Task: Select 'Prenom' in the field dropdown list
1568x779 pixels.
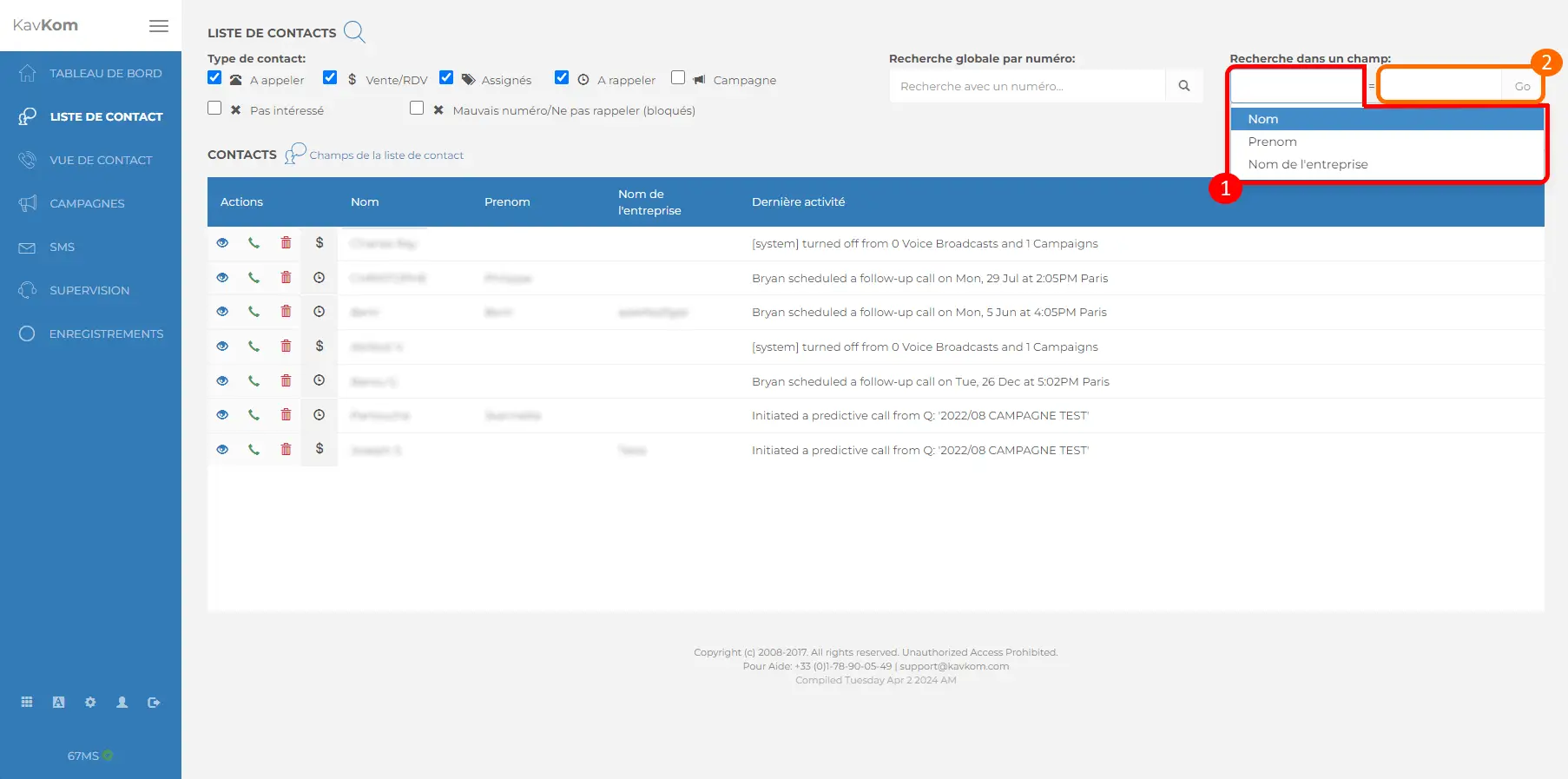Action: pos(1272,142)
